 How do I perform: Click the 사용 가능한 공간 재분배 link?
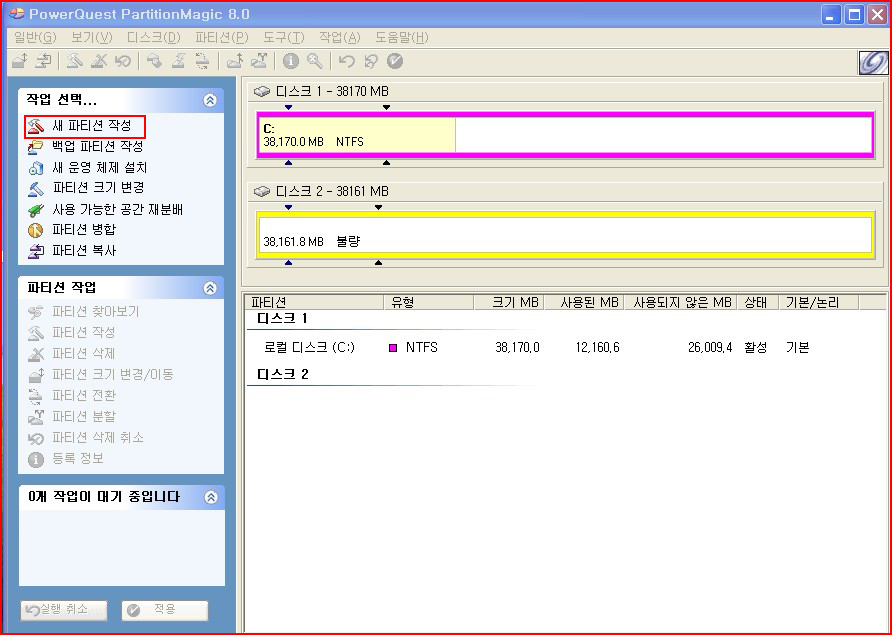117,210
